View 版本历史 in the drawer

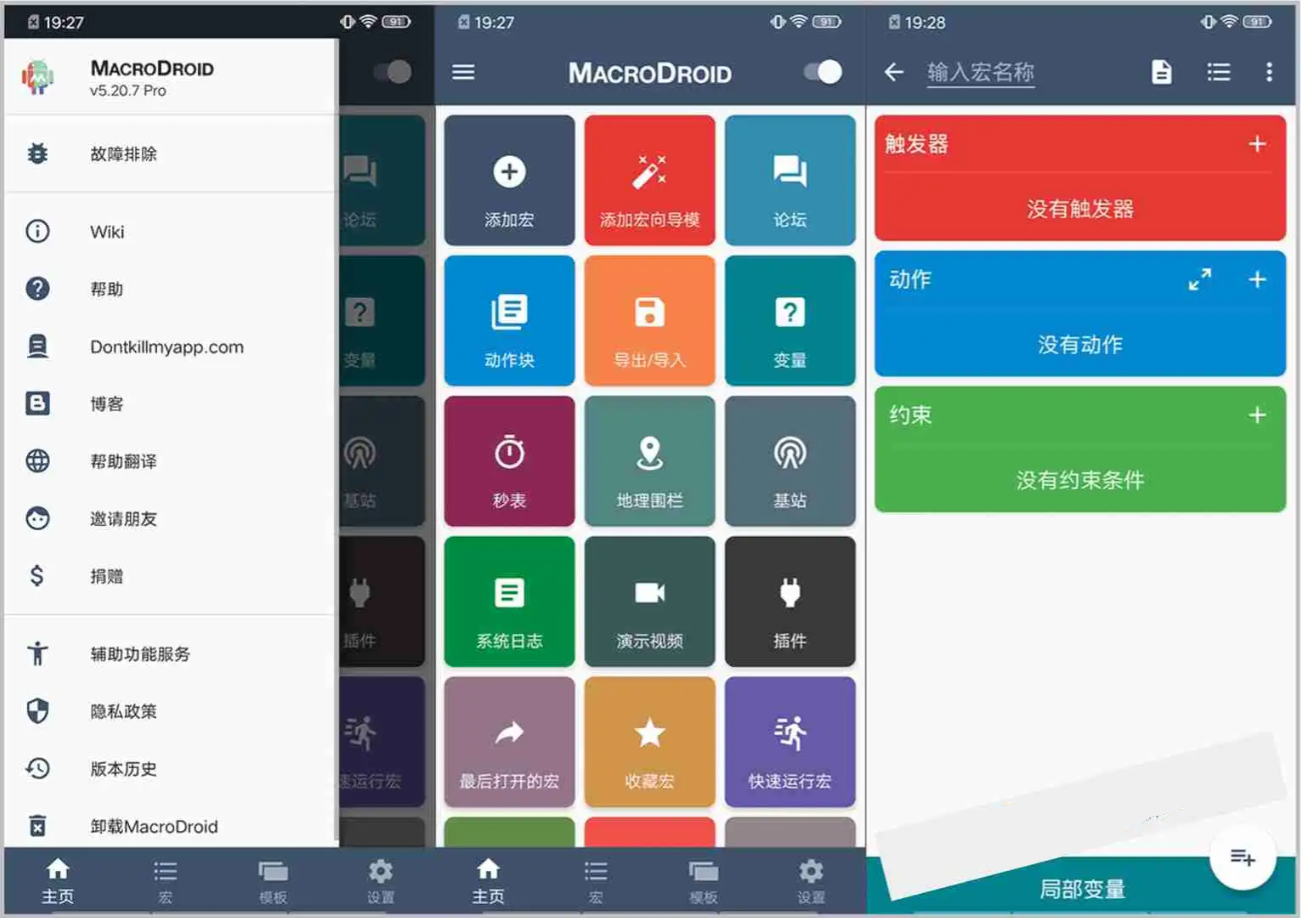pyautogui.click(x=170, y=769)
